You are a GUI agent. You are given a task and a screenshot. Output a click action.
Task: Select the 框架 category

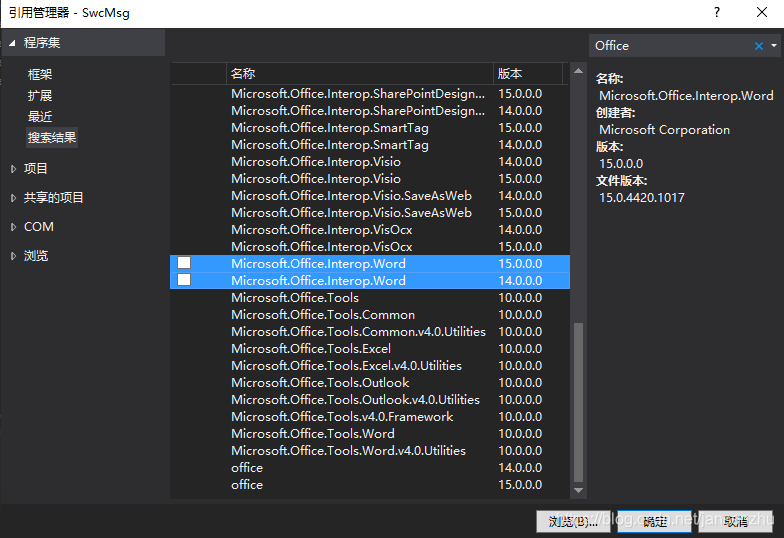[x=40, y=74]
